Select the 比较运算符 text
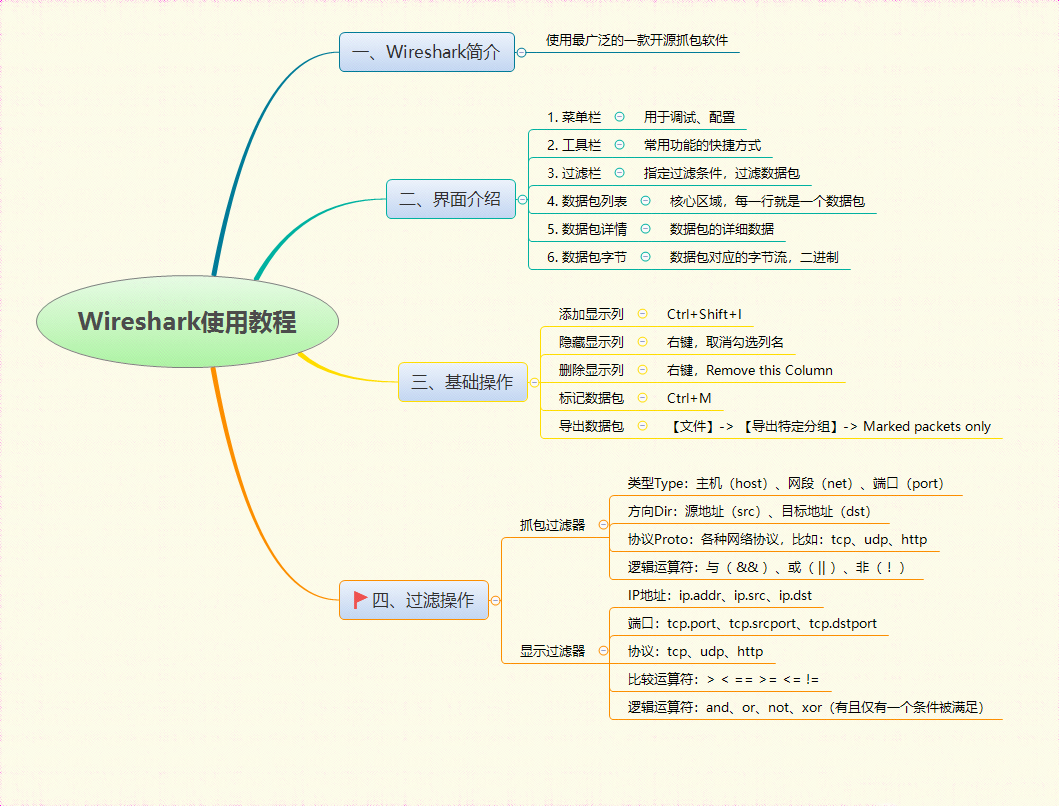1059x806 pixels. (723, 680)
